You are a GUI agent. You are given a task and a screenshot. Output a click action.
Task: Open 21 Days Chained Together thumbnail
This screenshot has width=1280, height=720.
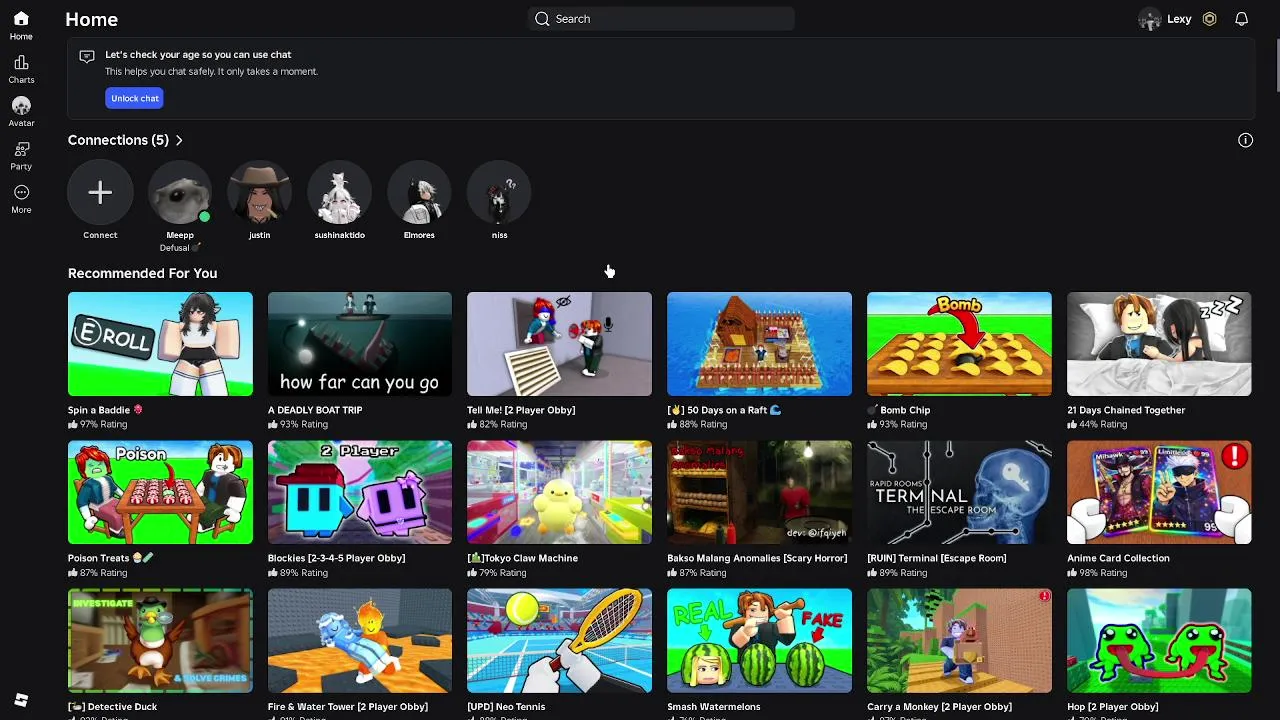pos(1159,344)
